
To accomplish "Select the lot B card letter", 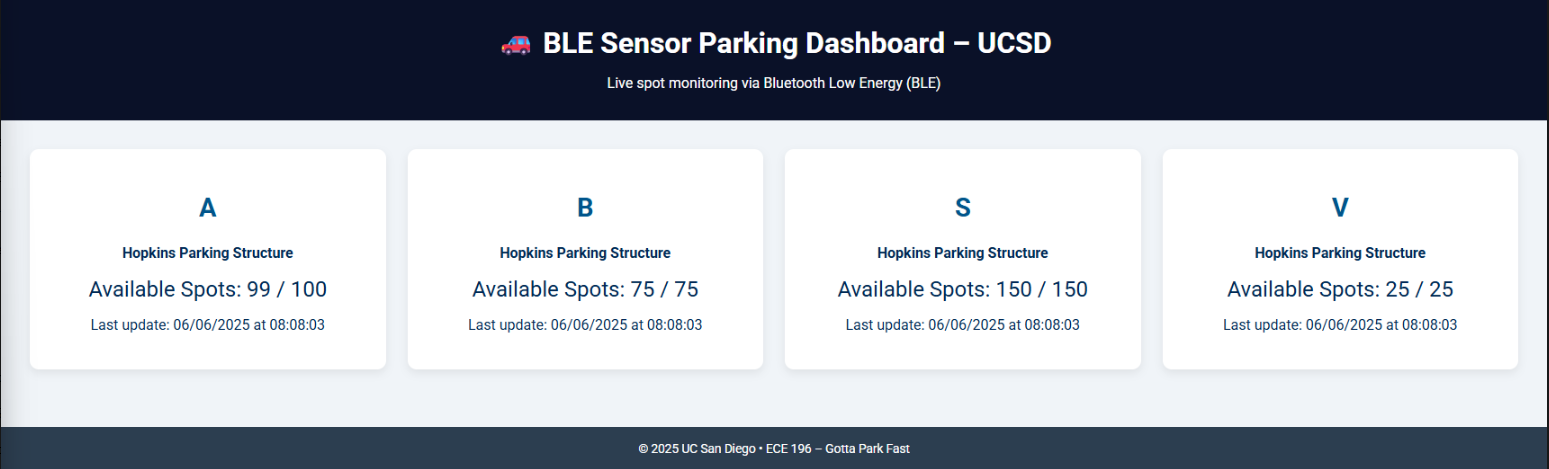I will pyautogui.click(x=585, y=207).
